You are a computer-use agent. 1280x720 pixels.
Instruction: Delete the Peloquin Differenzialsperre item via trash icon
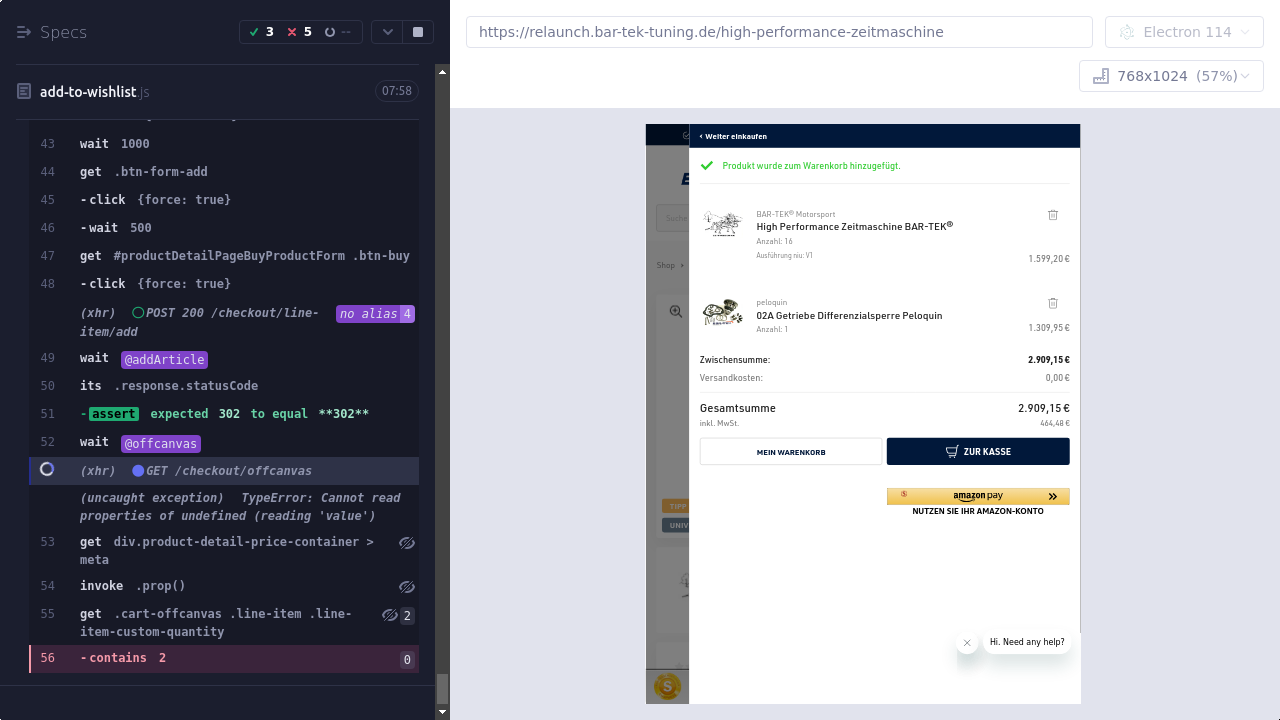pos(1052,303)
